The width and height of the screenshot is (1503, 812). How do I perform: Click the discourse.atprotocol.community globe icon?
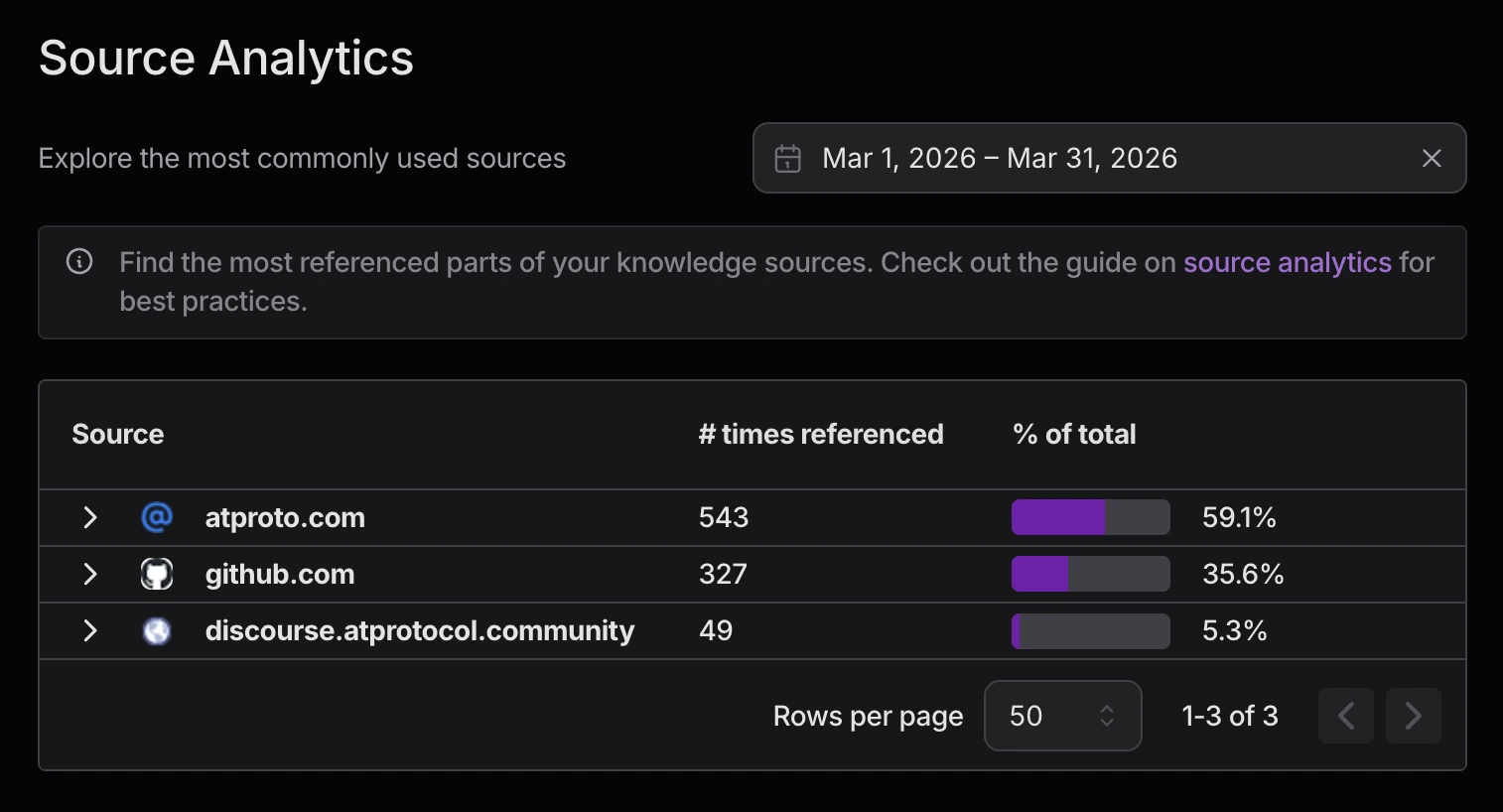157,630
